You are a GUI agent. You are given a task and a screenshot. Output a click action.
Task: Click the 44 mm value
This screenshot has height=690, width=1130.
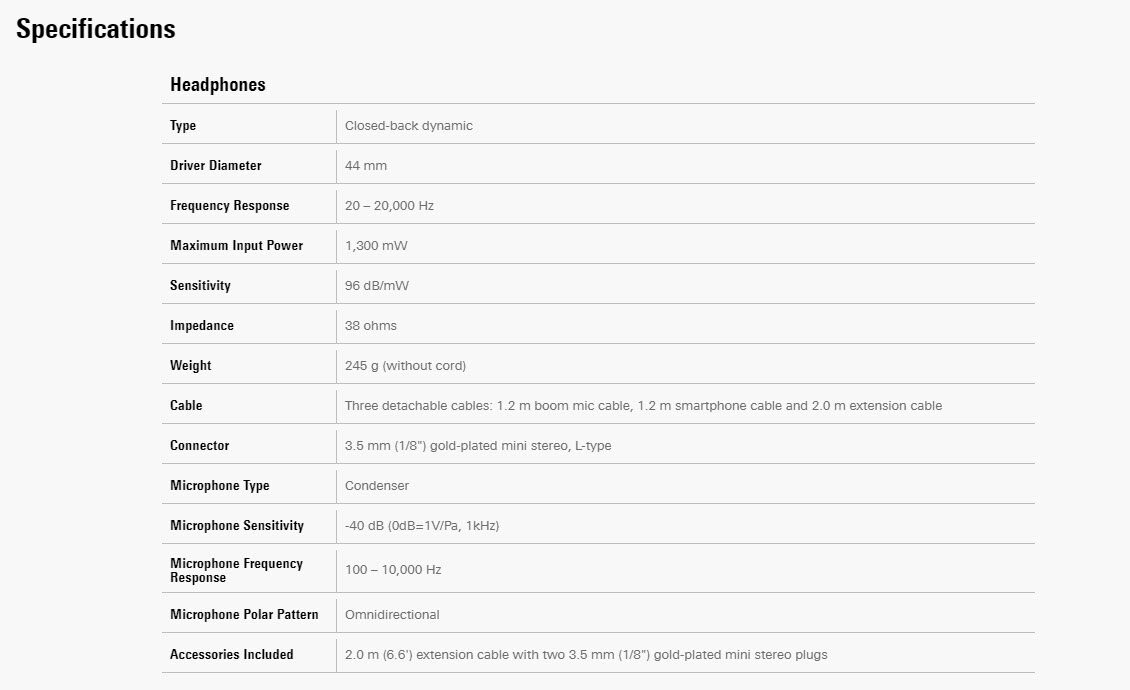point(365,166)
